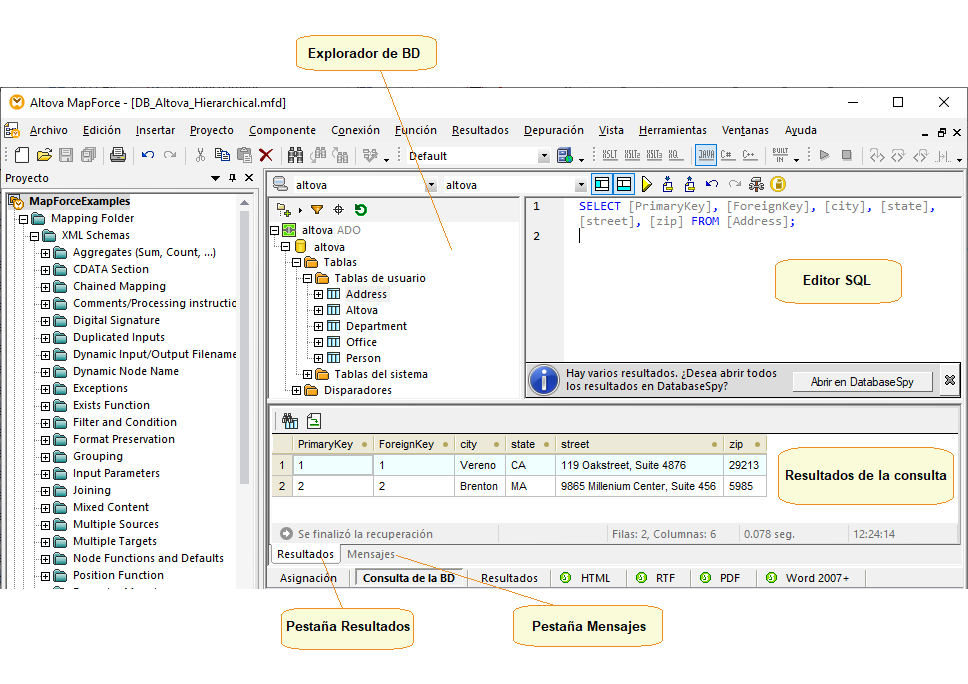Image resolution: width=968 pixels, height=684 pixels.
Task: Click the Abrir en DatabaseSpy button
Action: click(x=861, y=380)
